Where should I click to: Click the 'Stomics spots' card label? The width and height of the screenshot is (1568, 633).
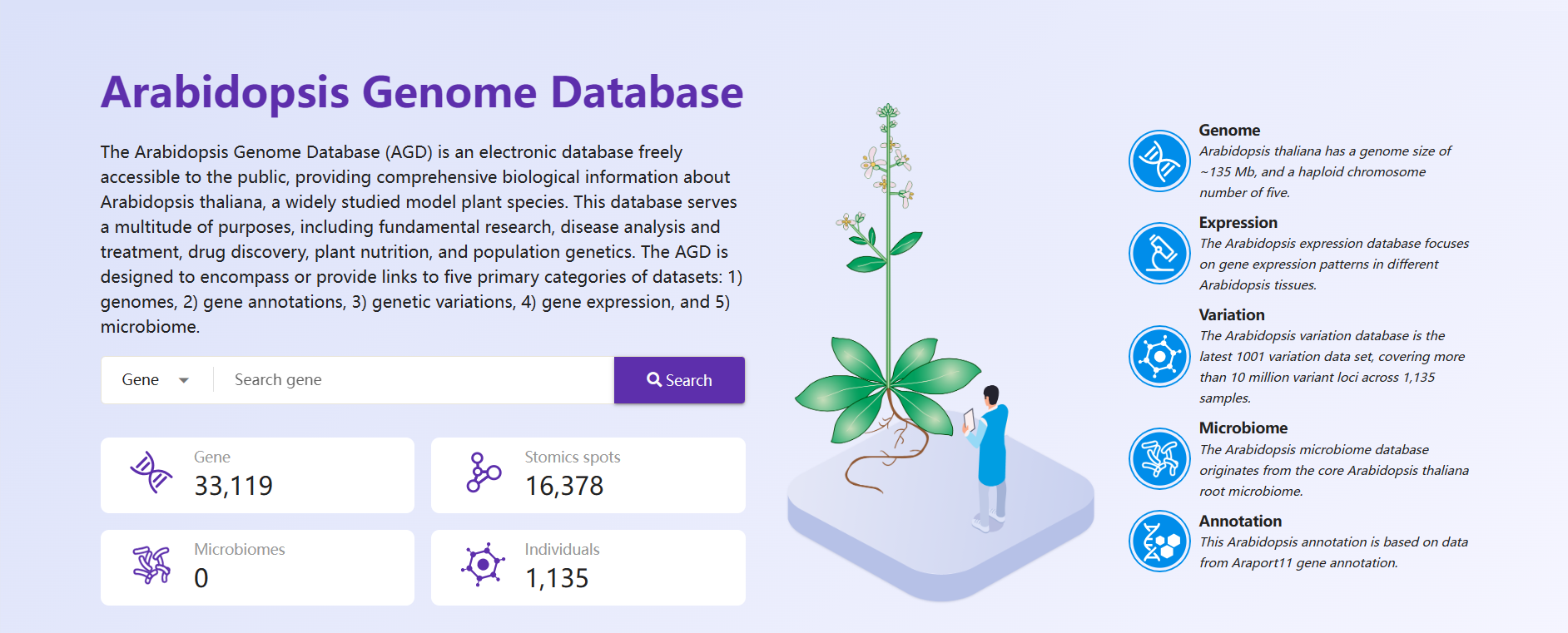pos(573,457)
